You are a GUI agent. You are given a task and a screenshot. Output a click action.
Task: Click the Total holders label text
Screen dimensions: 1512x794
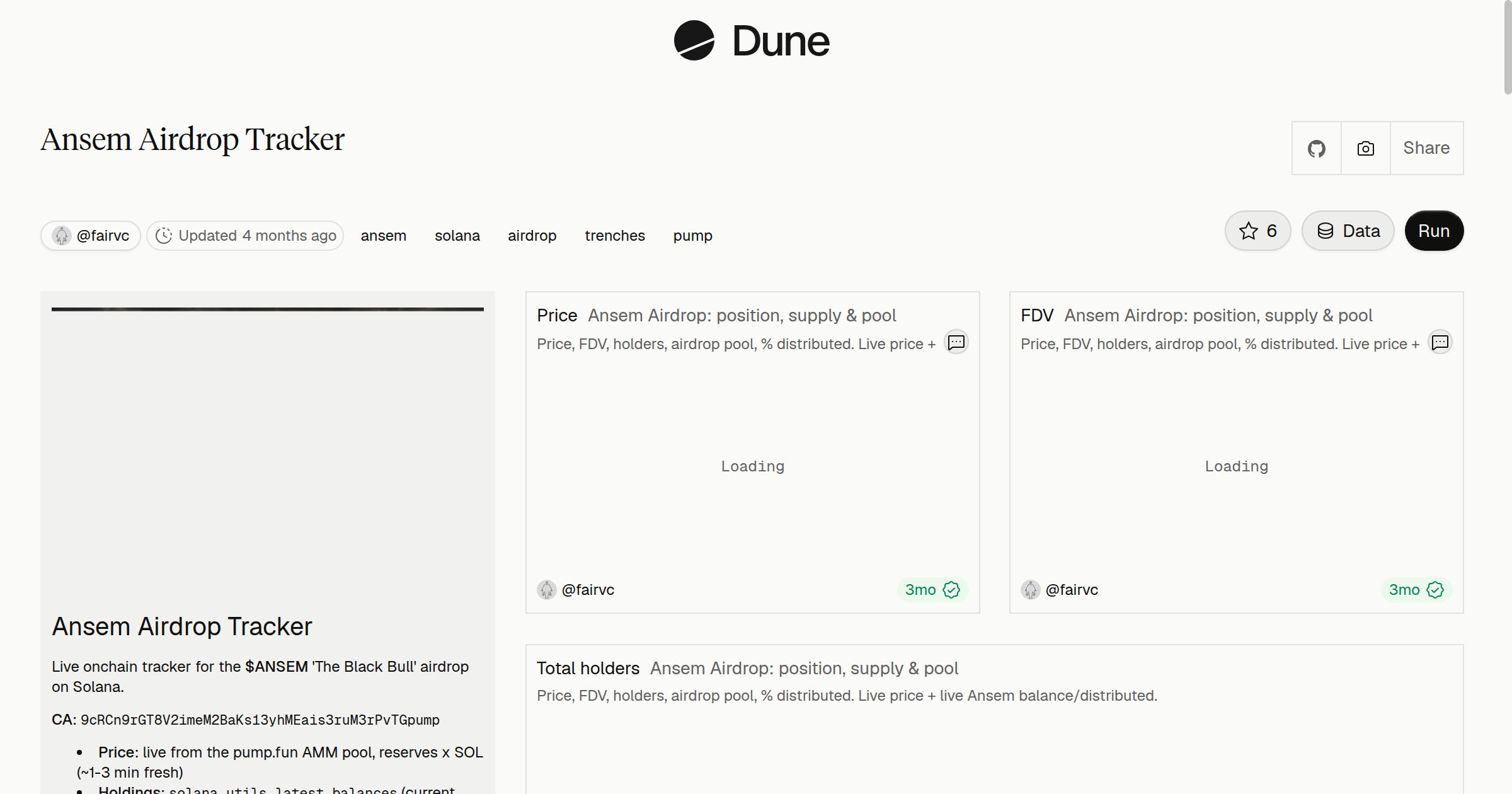point(588,668)
